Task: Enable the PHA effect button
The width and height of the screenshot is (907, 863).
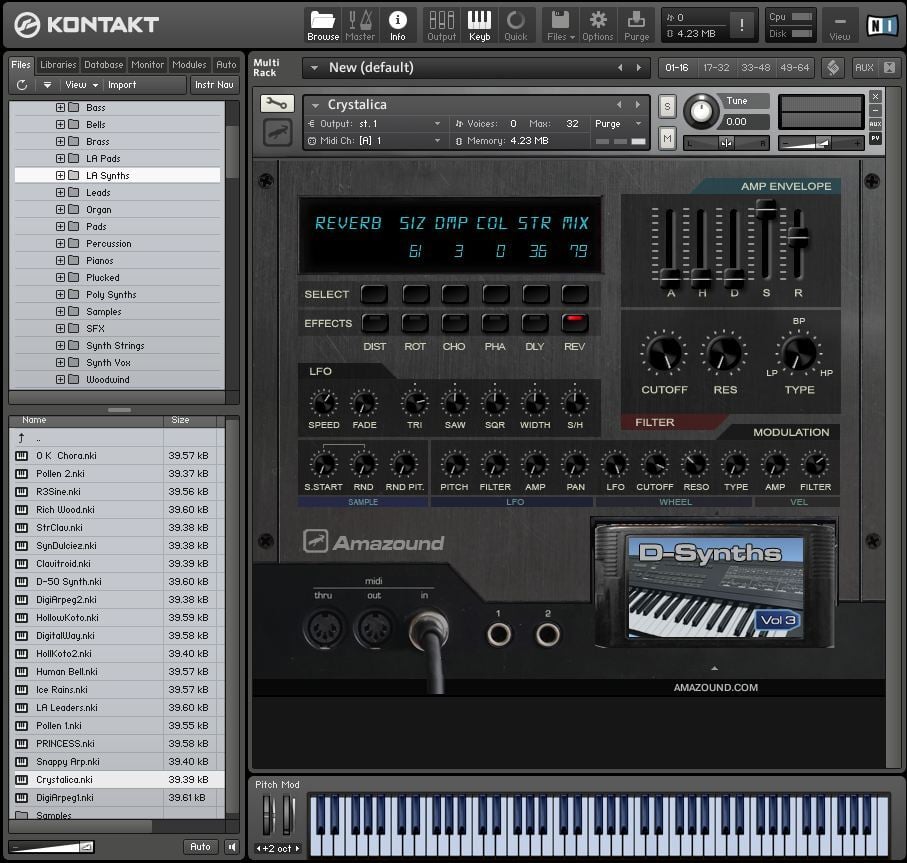Action: pos(495,323)
